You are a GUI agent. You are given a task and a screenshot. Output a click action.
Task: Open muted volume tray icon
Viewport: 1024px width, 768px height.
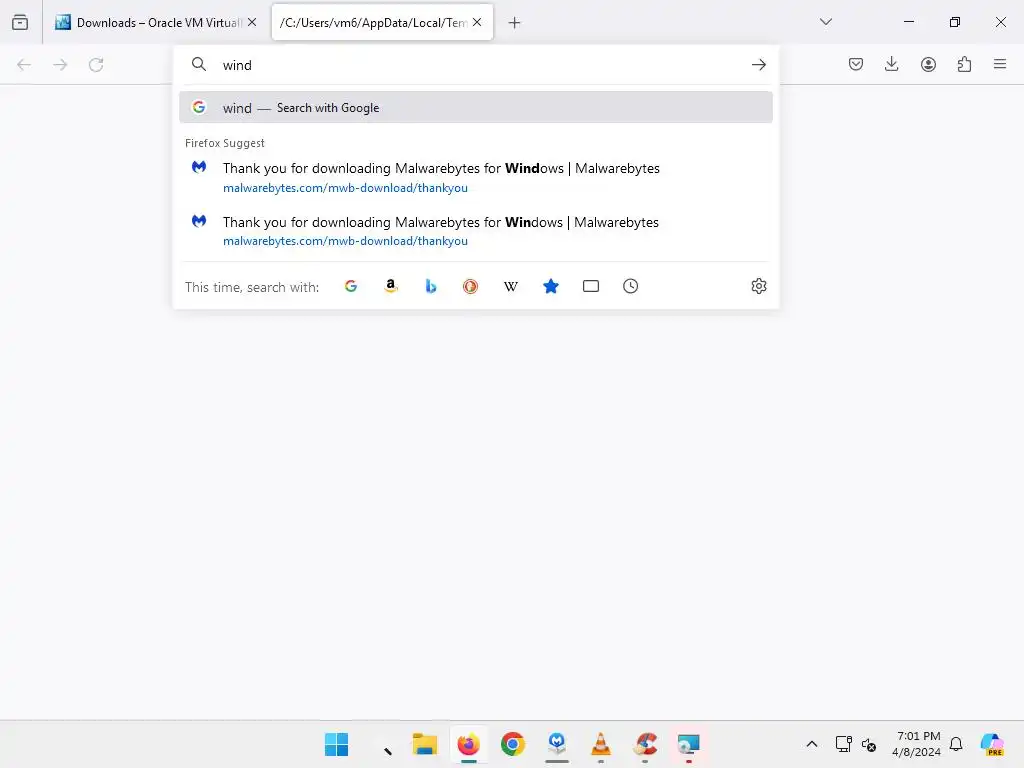[869, 744]
